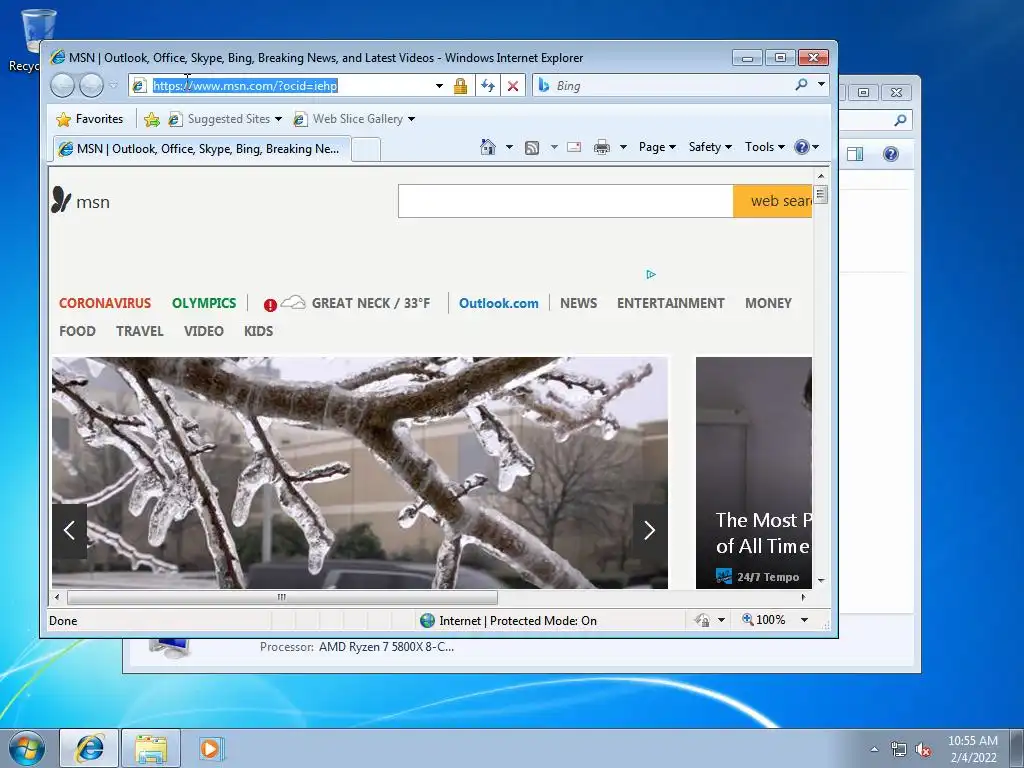Click Internet Explorer taskbar icon
The image size is (1024, 768).
[89, 748]
